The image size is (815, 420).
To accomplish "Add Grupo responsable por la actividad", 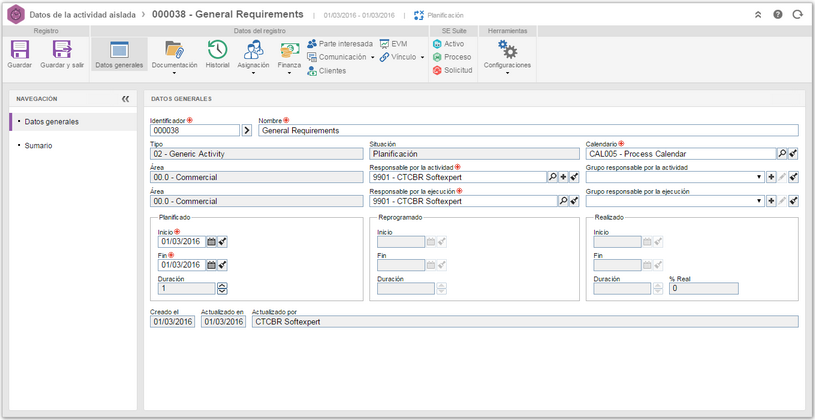I will pyautogui.click(x=772, y=177).
